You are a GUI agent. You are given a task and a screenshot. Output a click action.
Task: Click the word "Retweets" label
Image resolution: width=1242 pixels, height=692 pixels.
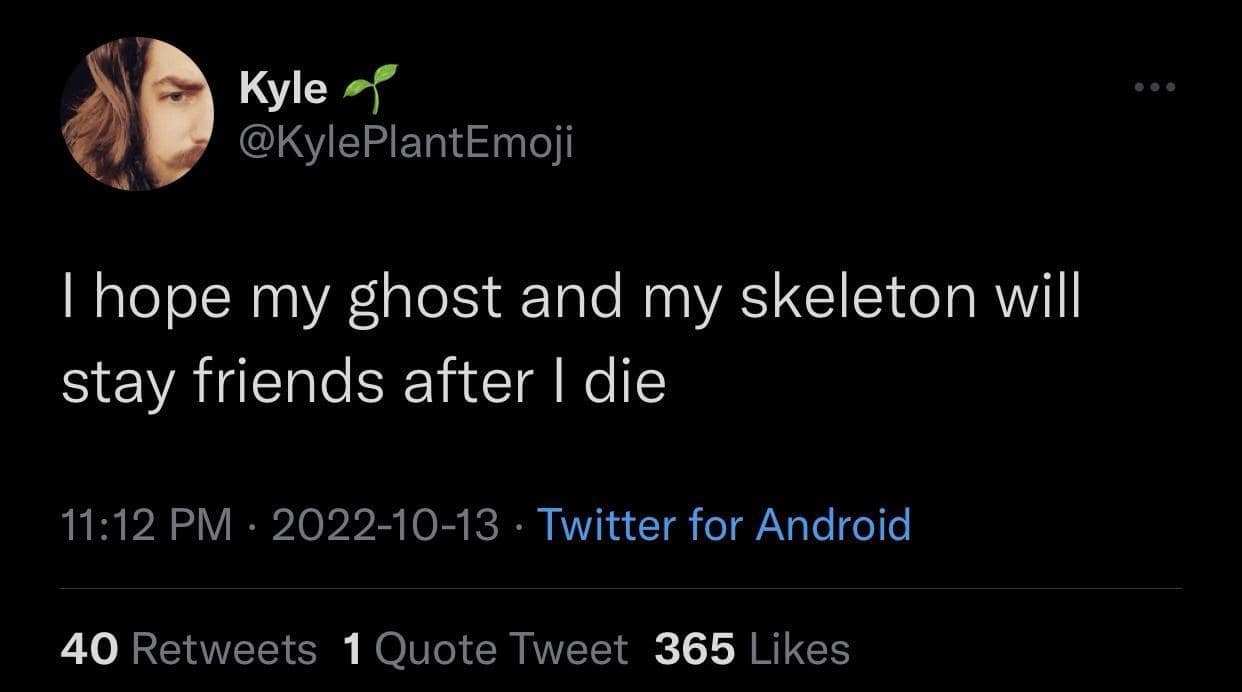point(223,649)
